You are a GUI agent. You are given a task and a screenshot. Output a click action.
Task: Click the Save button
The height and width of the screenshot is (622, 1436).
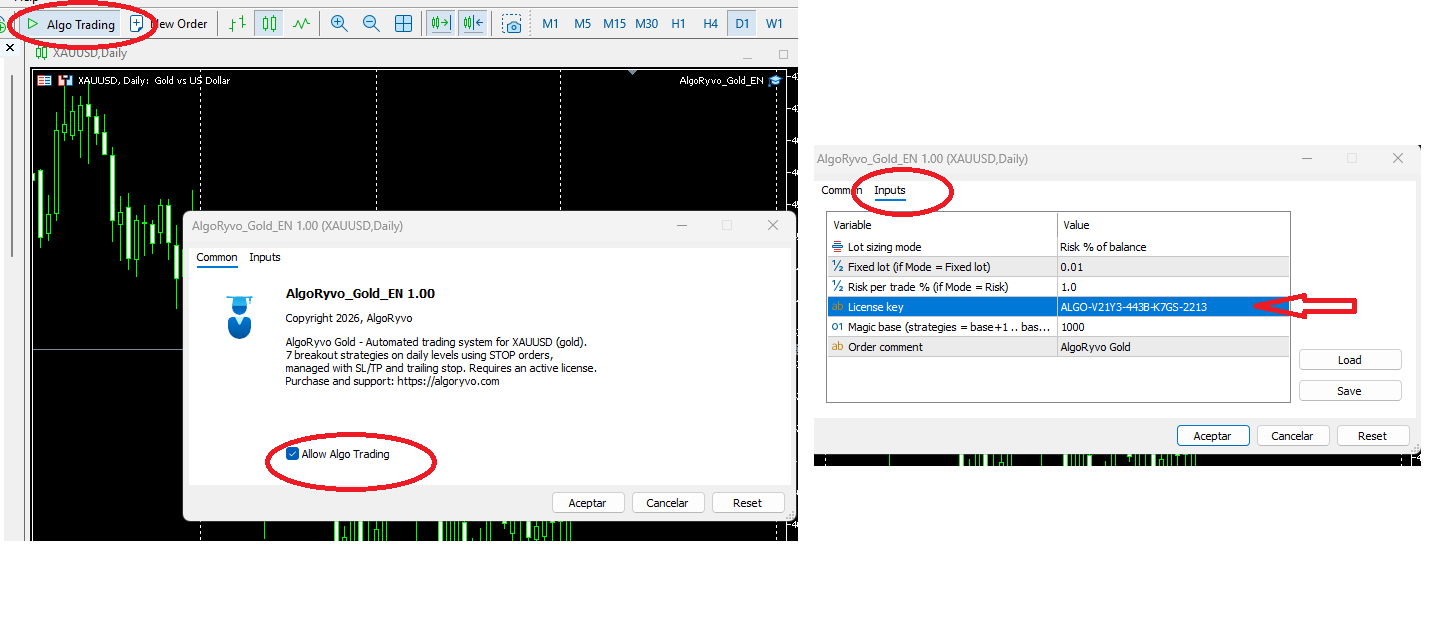[x=1350, y=391]
